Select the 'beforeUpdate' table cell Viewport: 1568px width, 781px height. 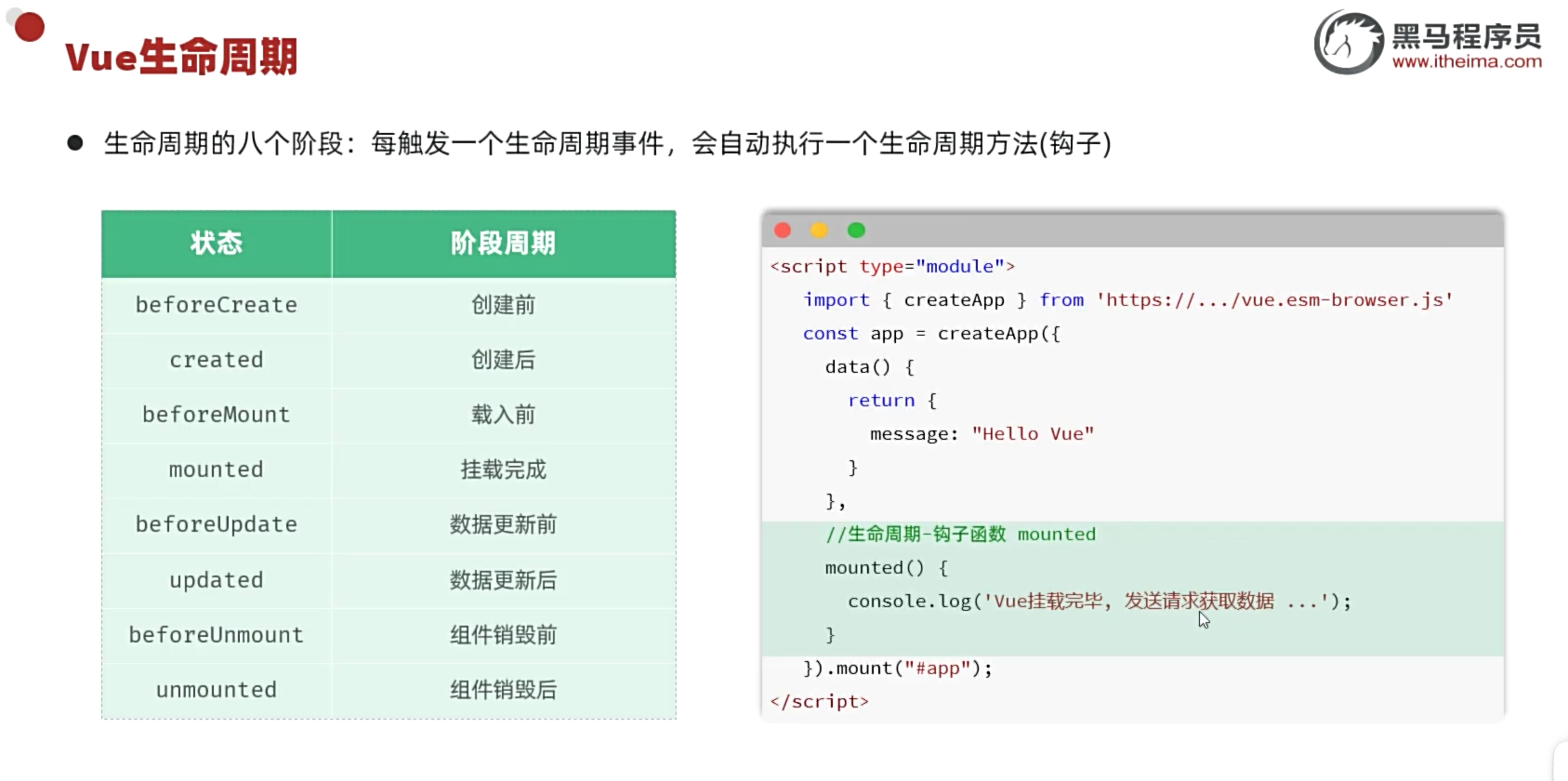[217, 524]
